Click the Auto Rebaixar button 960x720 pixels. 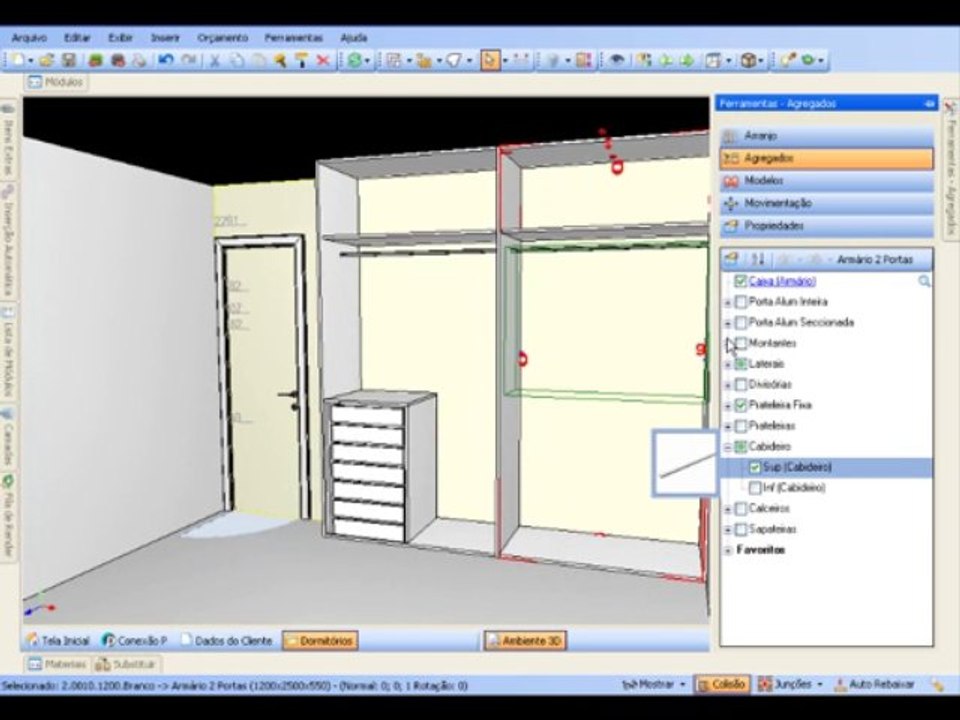click(x=874, y=684)
